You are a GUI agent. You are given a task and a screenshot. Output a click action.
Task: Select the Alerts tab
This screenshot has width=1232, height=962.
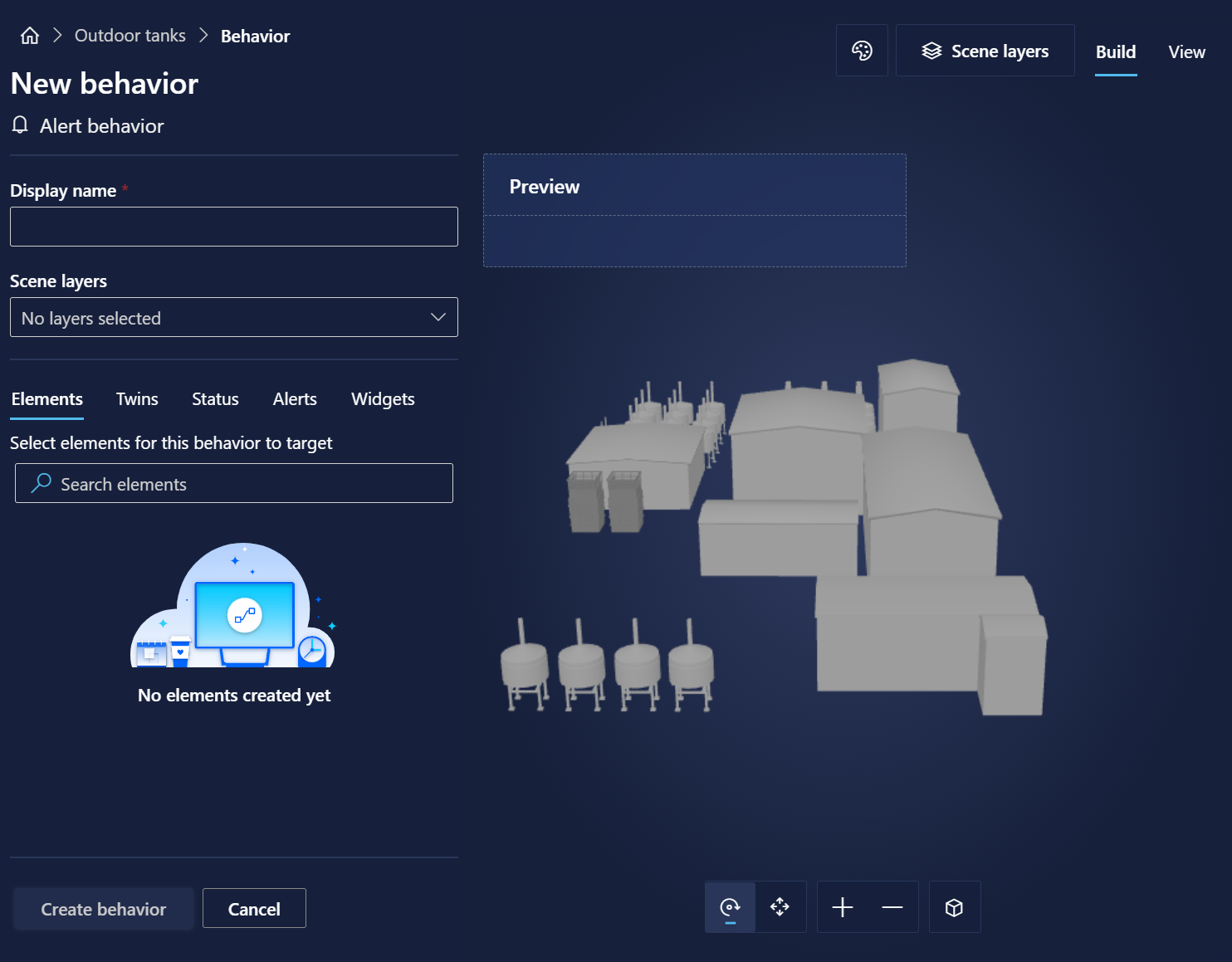[295, 399]
